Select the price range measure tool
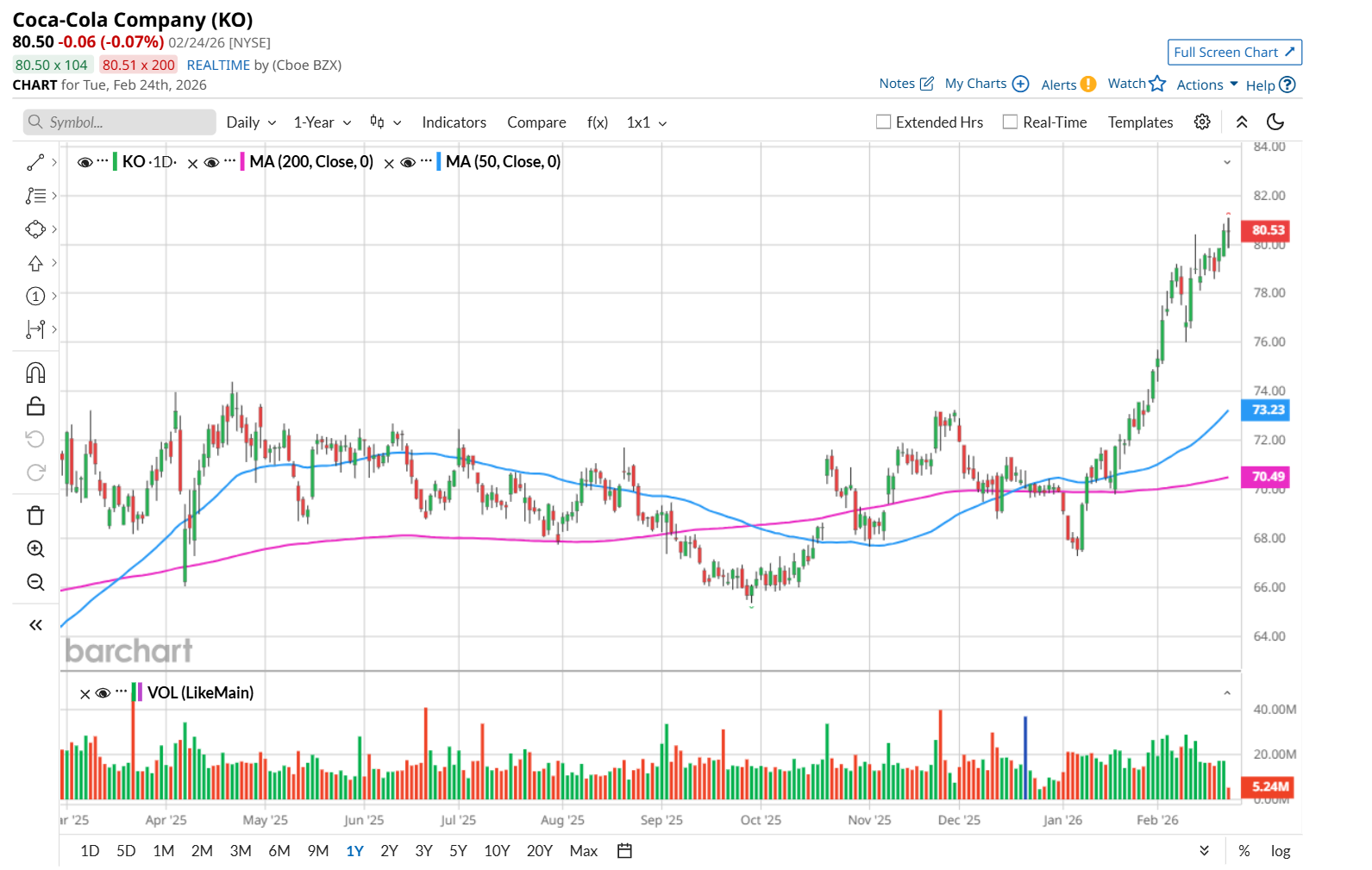Image resolution: width=1372 pixels, height=870 pixels. tap(35, 329)
